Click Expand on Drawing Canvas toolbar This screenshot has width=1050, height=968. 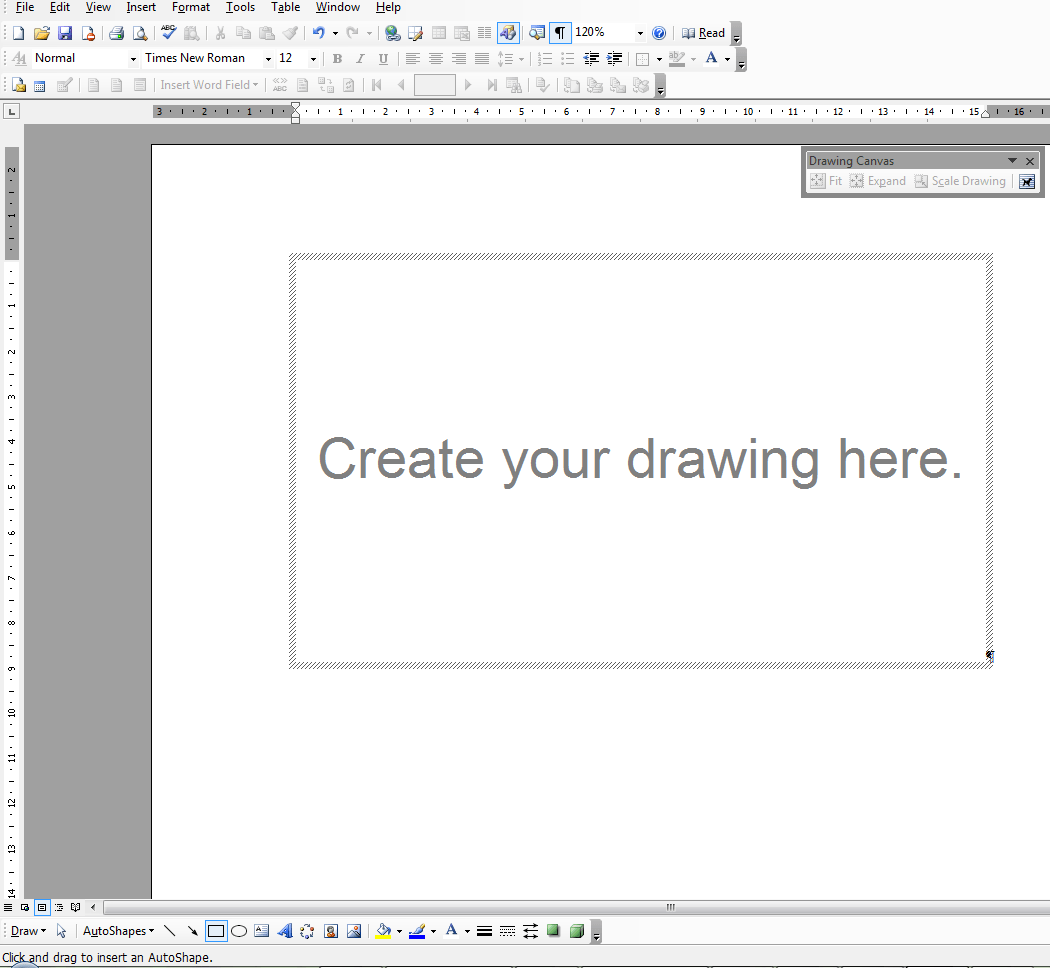(877, 181)
